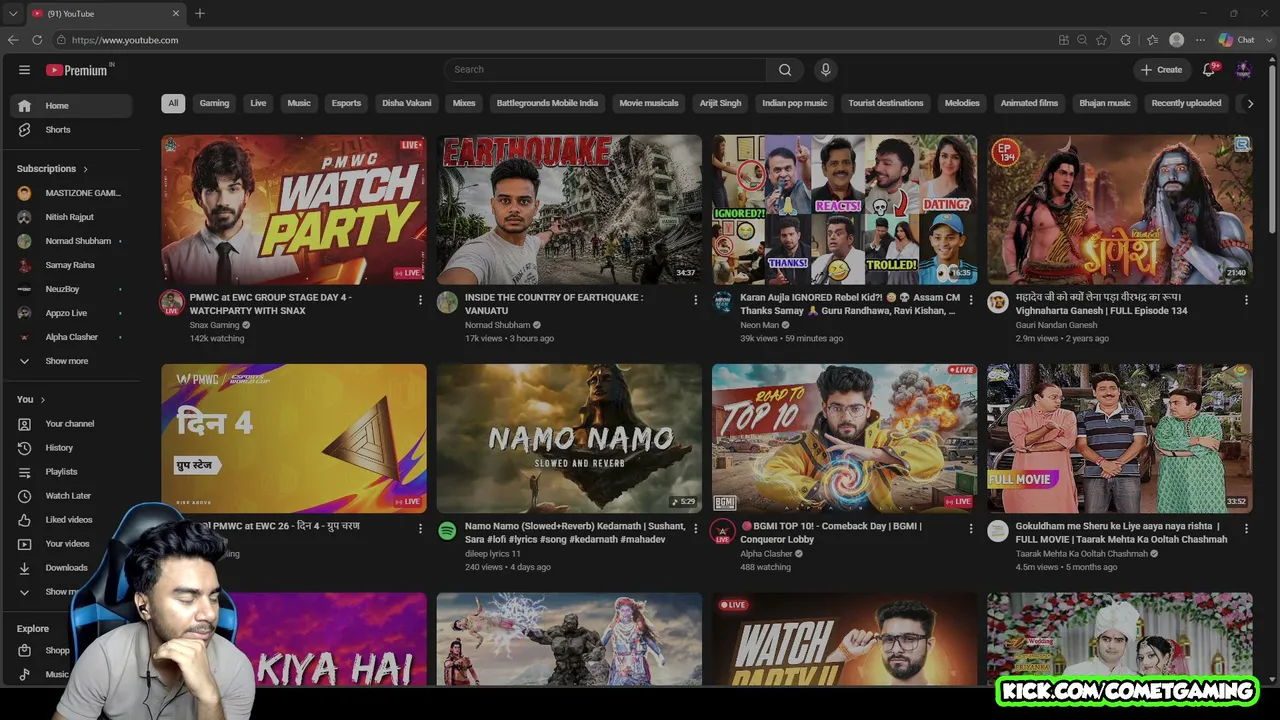Reload the page with the refresh icon
Viewport: 1280px width, 720px height.
coord(37,40)
